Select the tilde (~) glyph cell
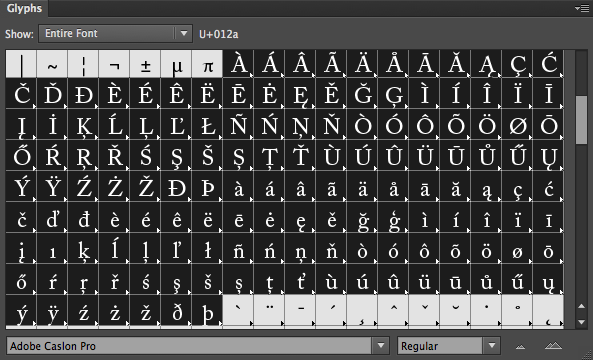 pyautogui.click(x=52, y=64)
